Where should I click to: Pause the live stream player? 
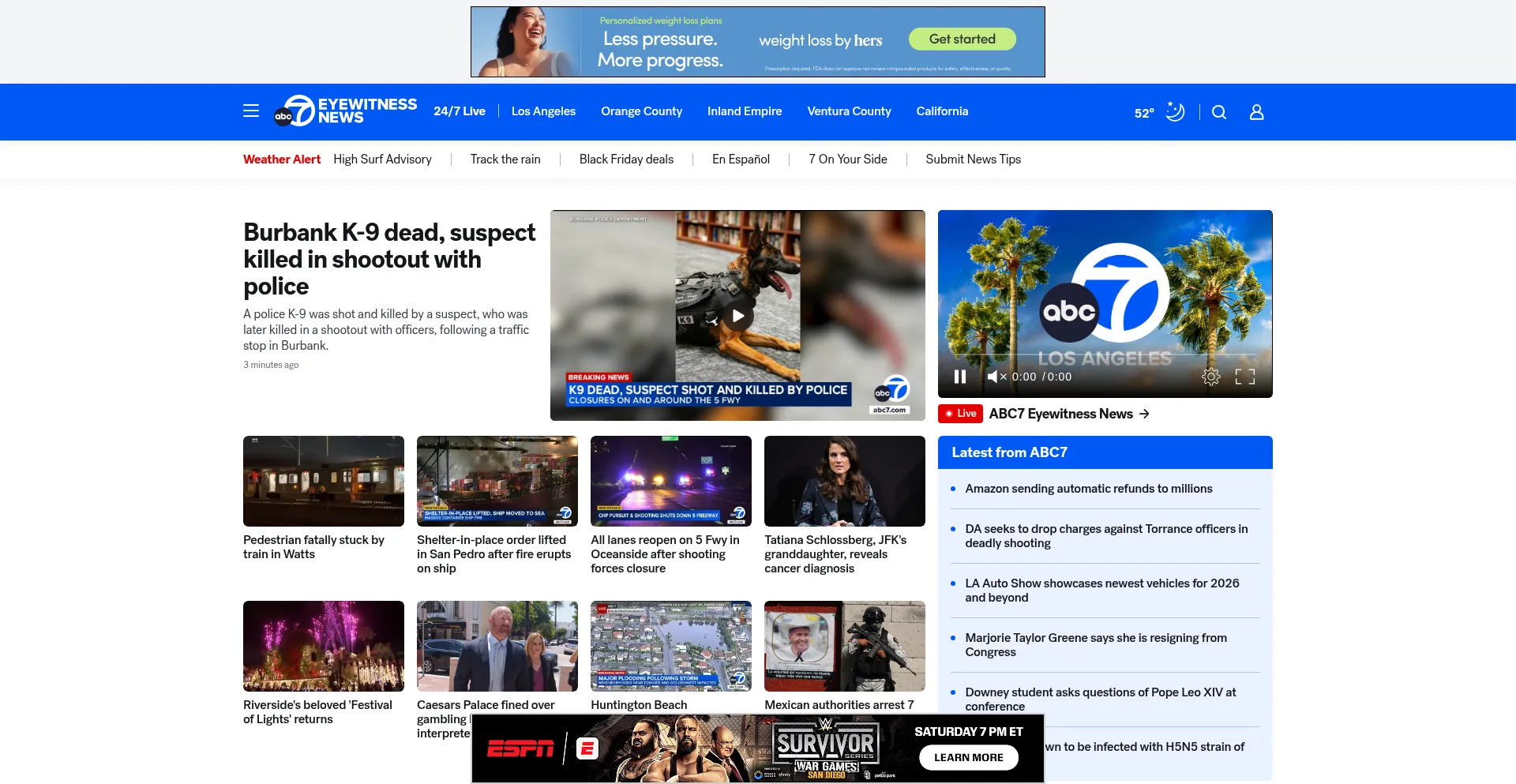tap(960, 377)
